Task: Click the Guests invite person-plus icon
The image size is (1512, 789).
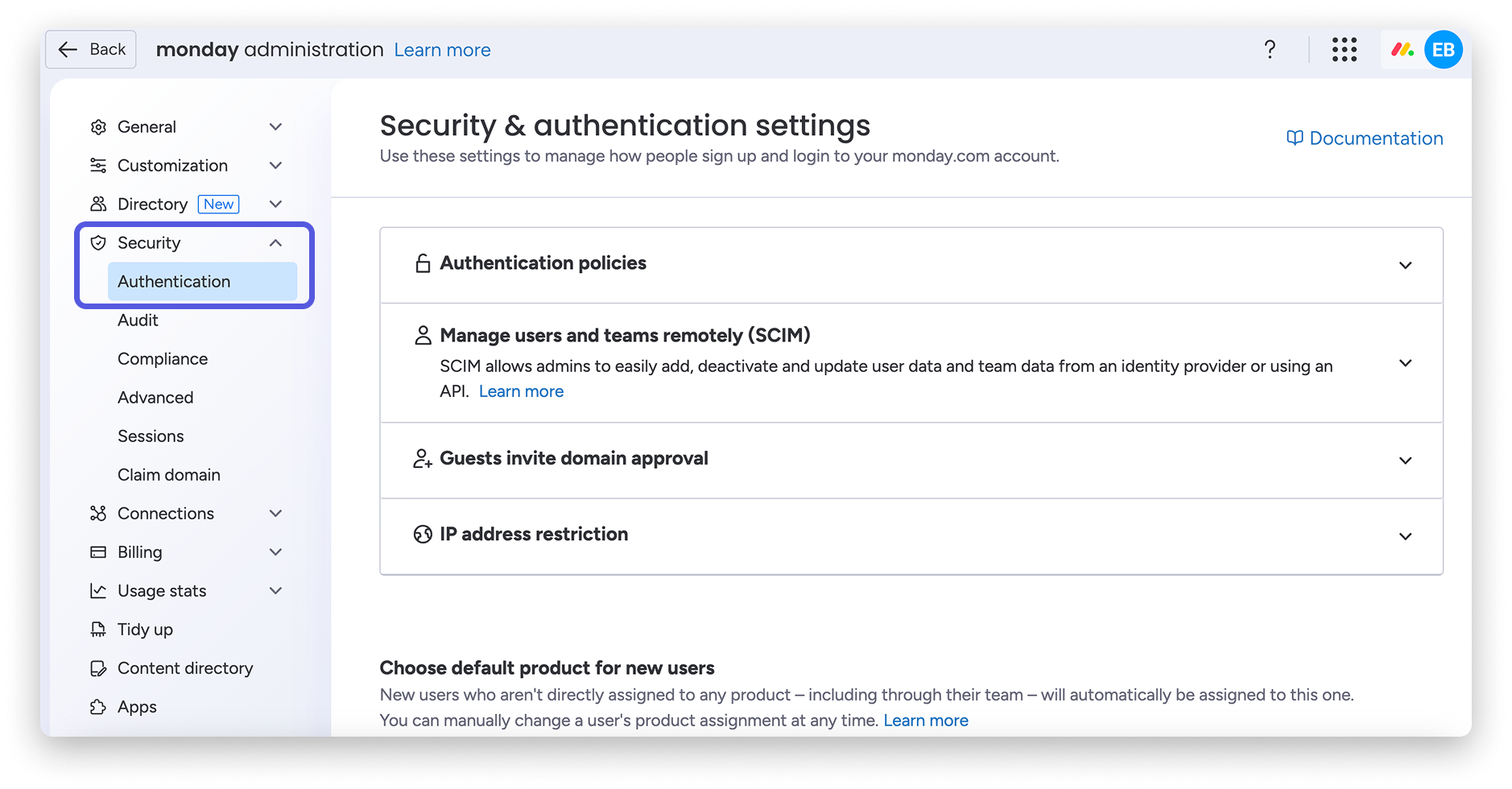Action: (x=423, y=459)
